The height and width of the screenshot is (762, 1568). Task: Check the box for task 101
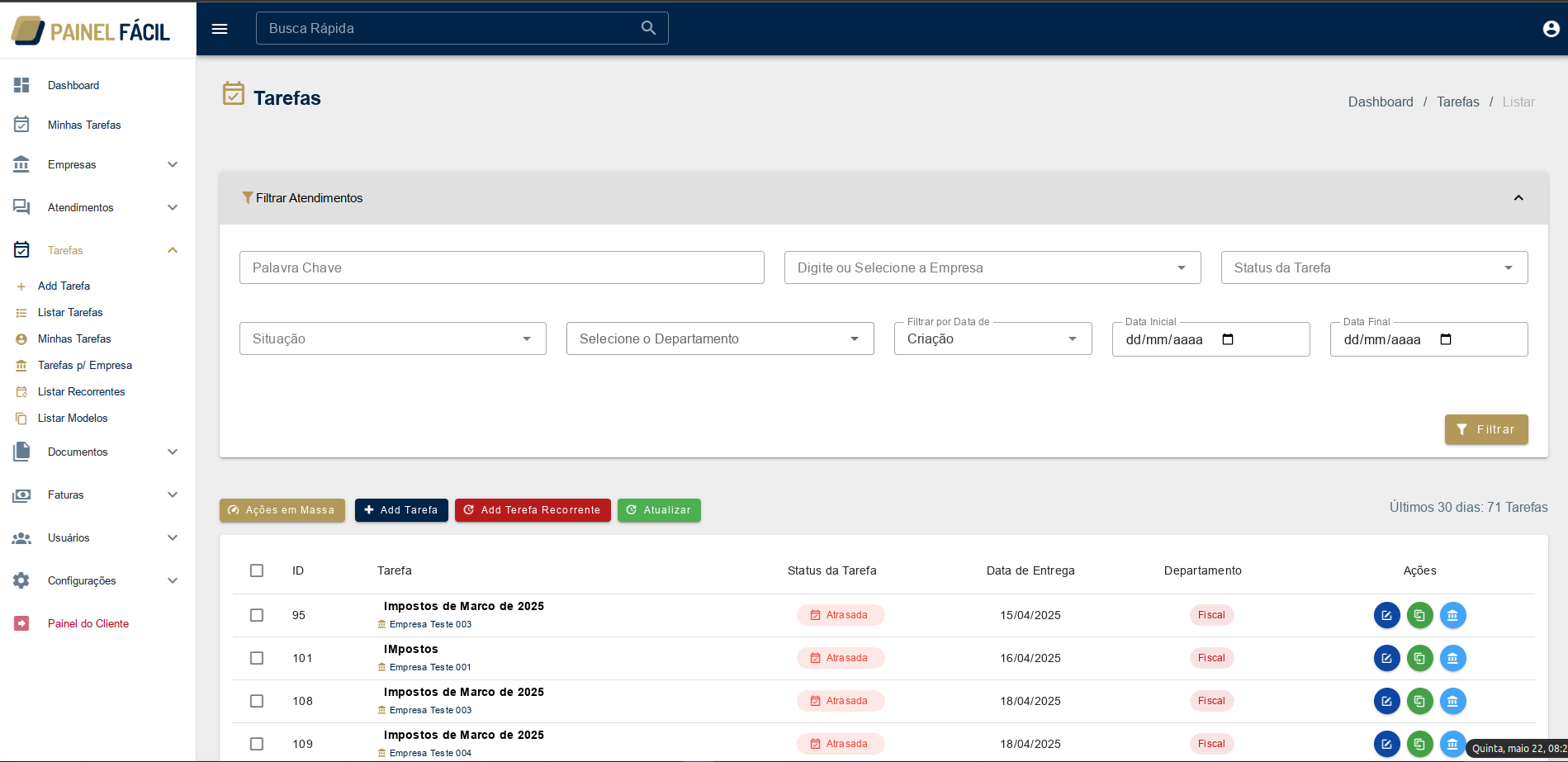(x=257, y=658)
